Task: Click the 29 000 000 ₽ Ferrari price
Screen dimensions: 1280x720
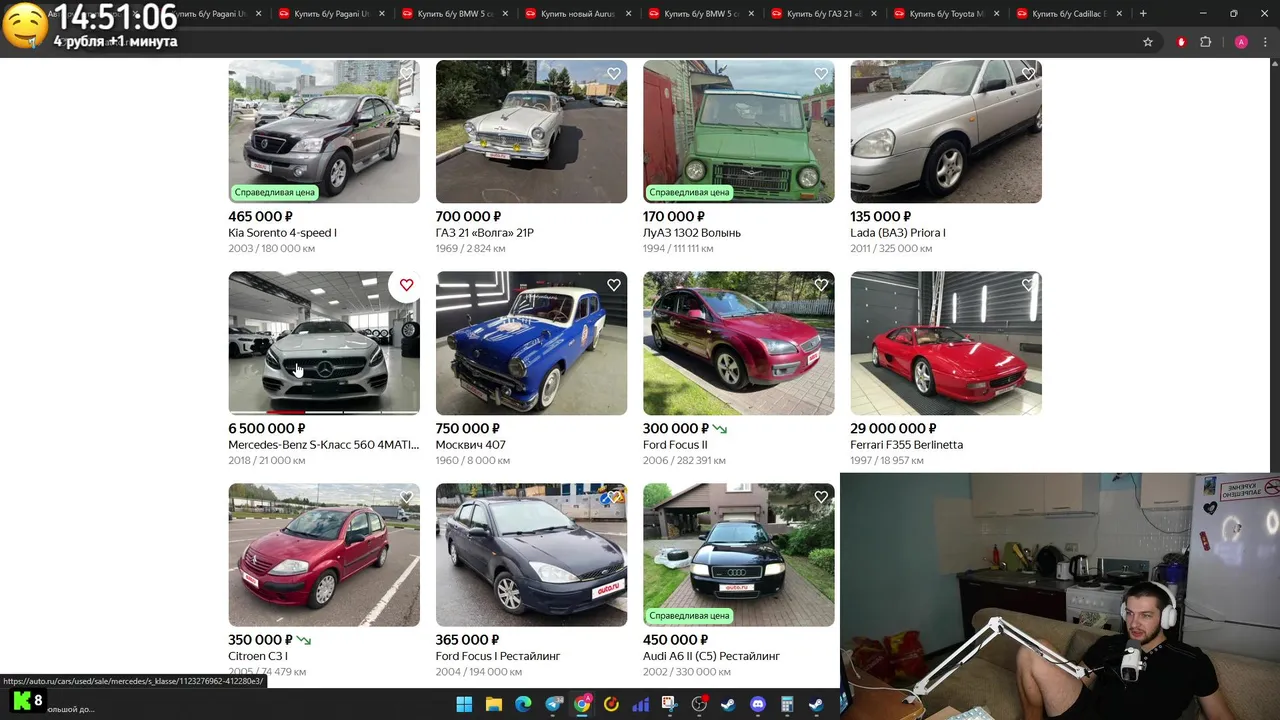Action: point(893,428)
